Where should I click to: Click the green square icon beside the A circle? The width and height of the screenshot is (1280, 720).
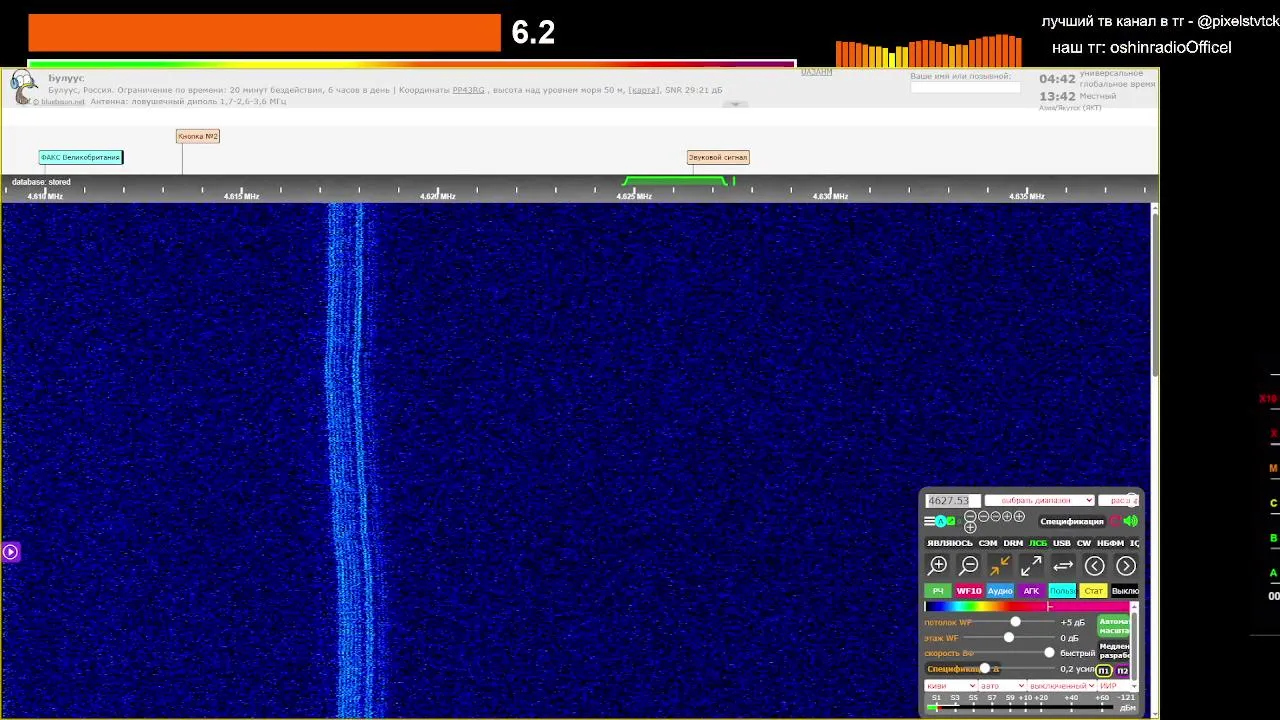(951, 521)
